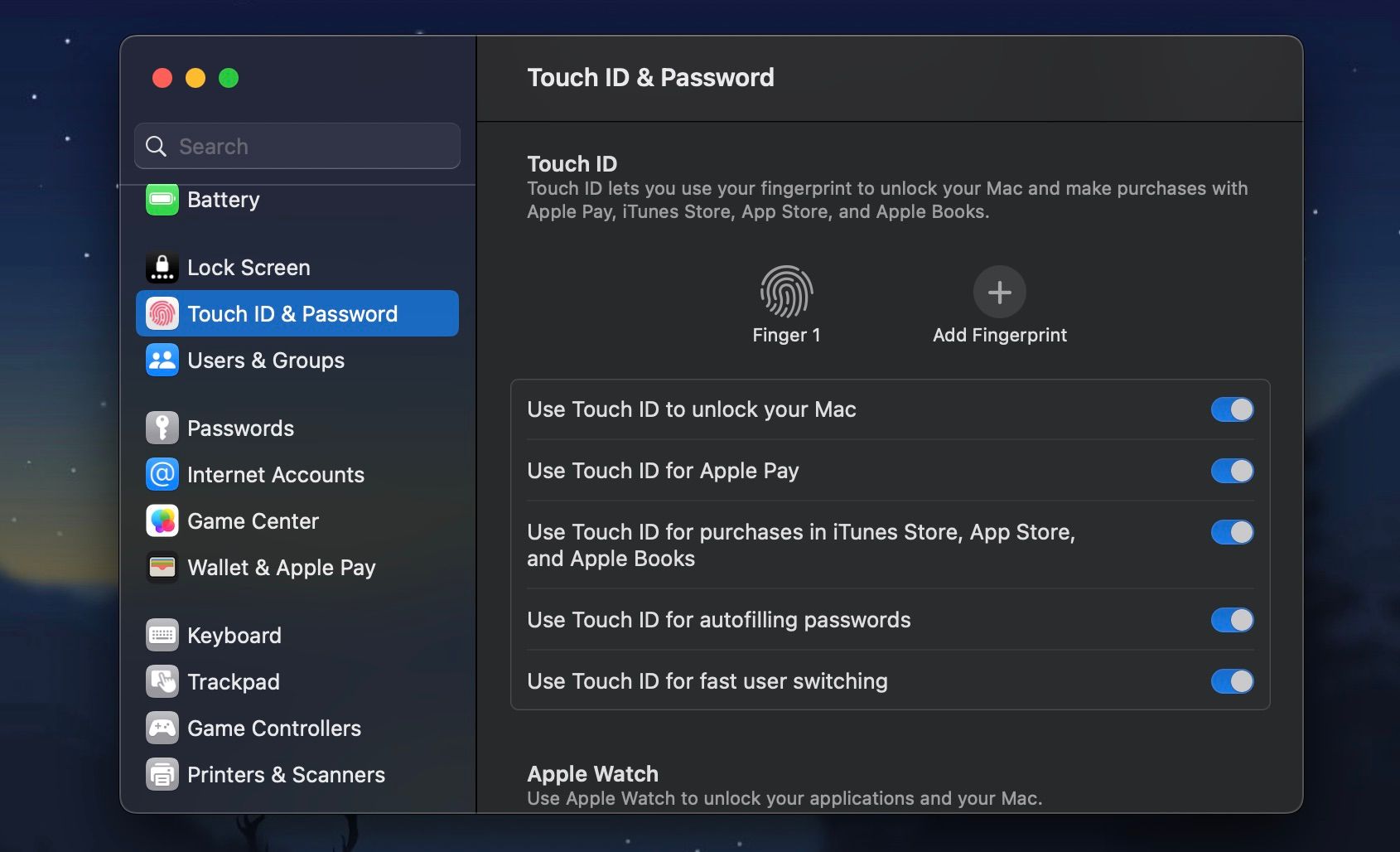Click the Finger 1 fingerprint icon
The width and height of the screenshot is (1400, 852).
785,292
